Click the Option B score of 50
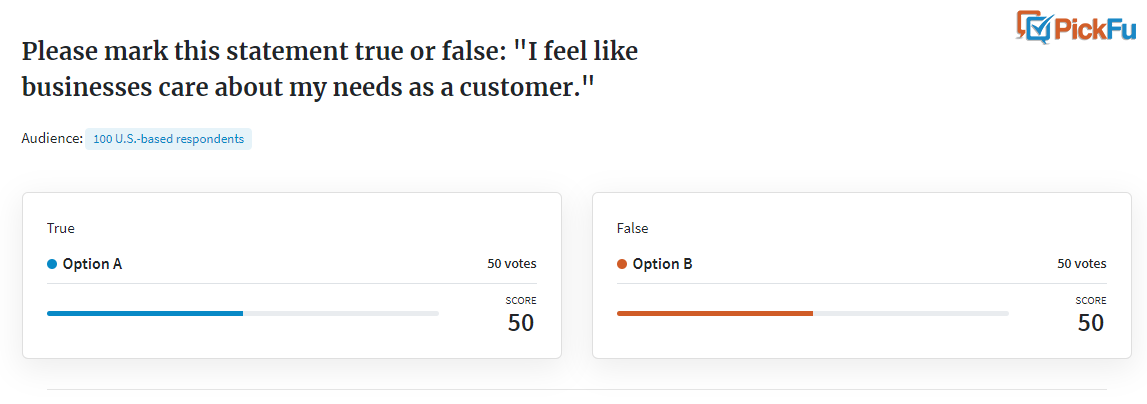This screenshot has height=404, width=1147. pos(1091,323)
